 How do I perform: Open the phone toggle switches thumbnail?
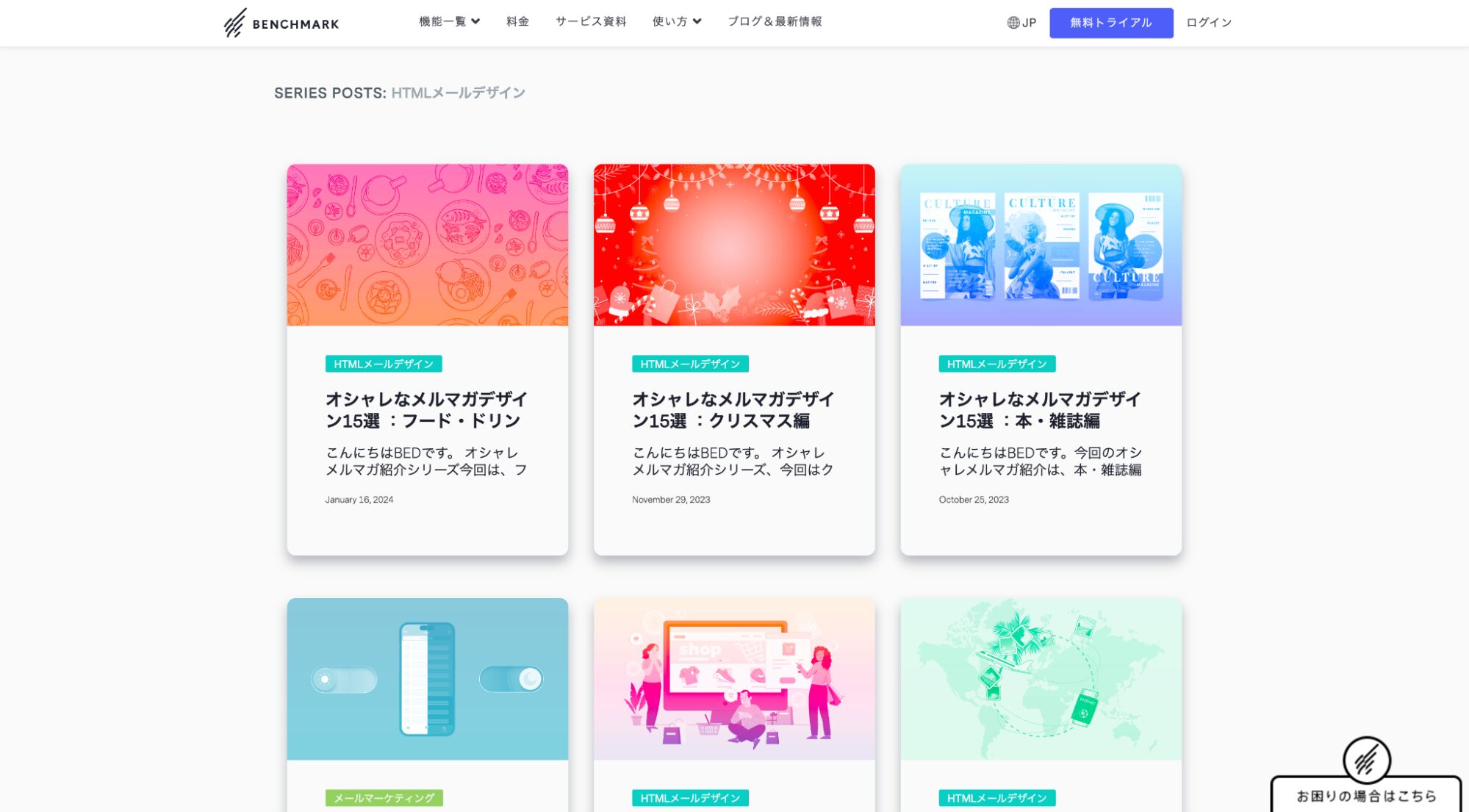pyautogui.click(x=427, y=678)
